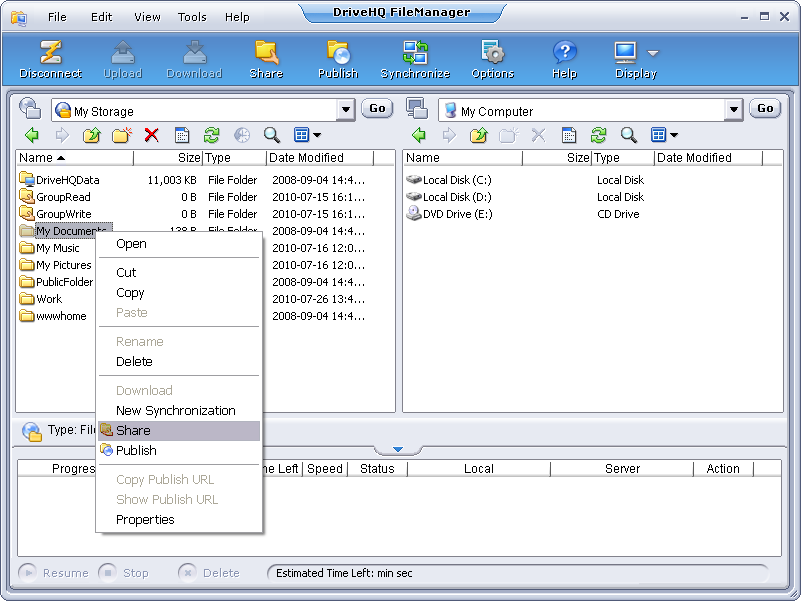Expand the My Computer location dropdown
Viewport: 801px width, 601px height.
point(734,110)
